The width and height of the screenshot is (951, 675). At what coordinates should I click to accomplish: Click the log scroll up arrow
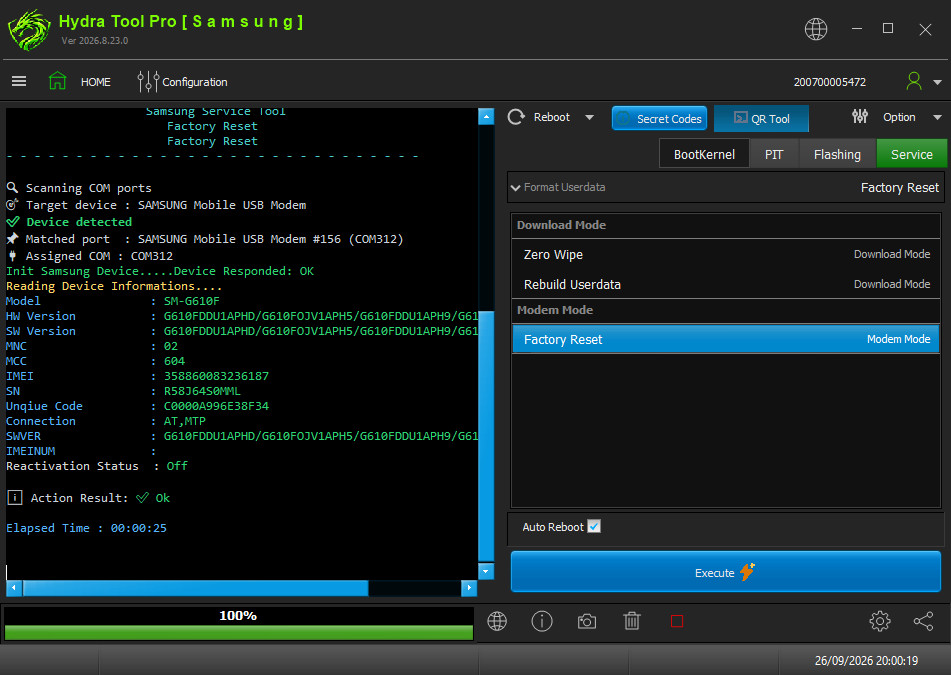point(486,116)
